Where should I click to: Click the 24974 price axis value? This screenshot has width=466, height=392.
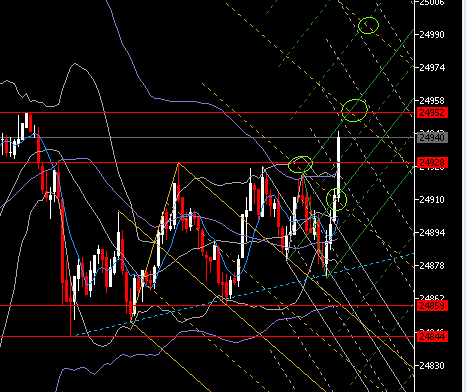tap(432, 68)
